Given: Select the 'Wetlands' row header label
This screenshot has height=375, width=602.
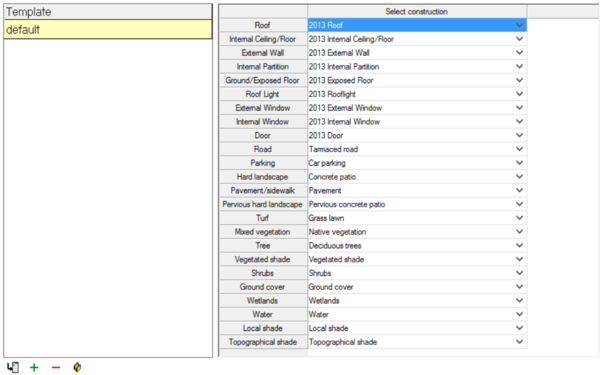Looking at the screenshot, I should point(263,301).
